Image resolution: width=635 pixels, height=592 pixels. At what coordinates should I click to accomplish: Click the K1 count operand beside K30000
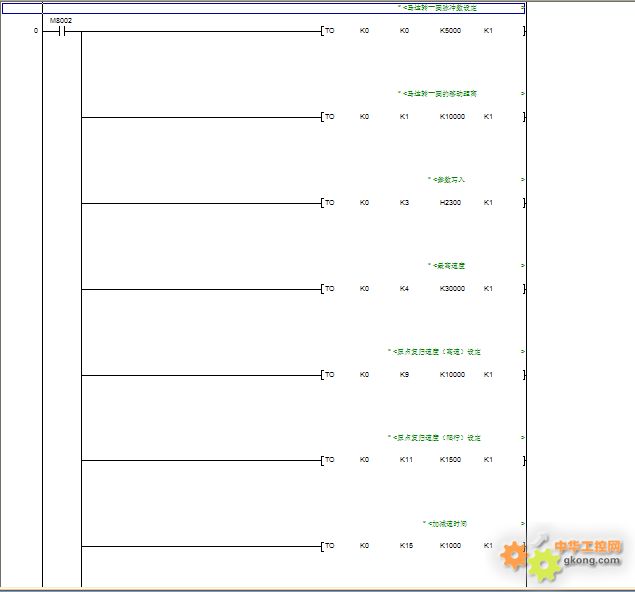(488, 289)
